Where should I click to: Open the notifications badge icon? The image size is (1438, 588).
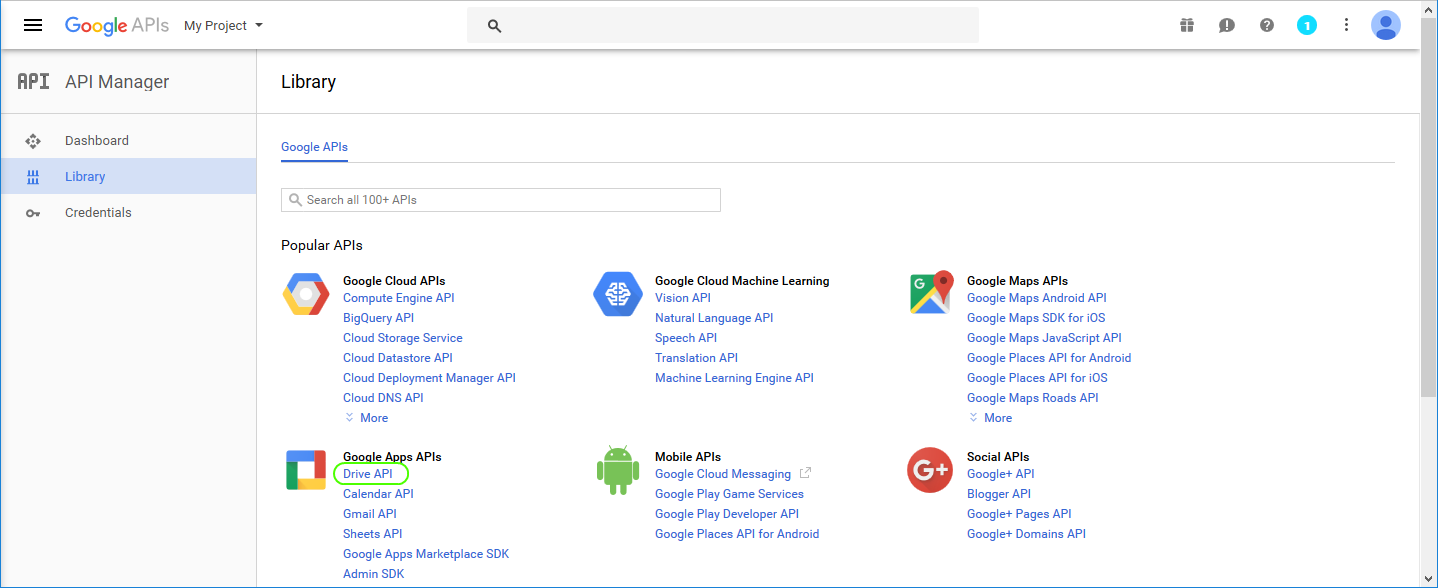point(1307,25)
